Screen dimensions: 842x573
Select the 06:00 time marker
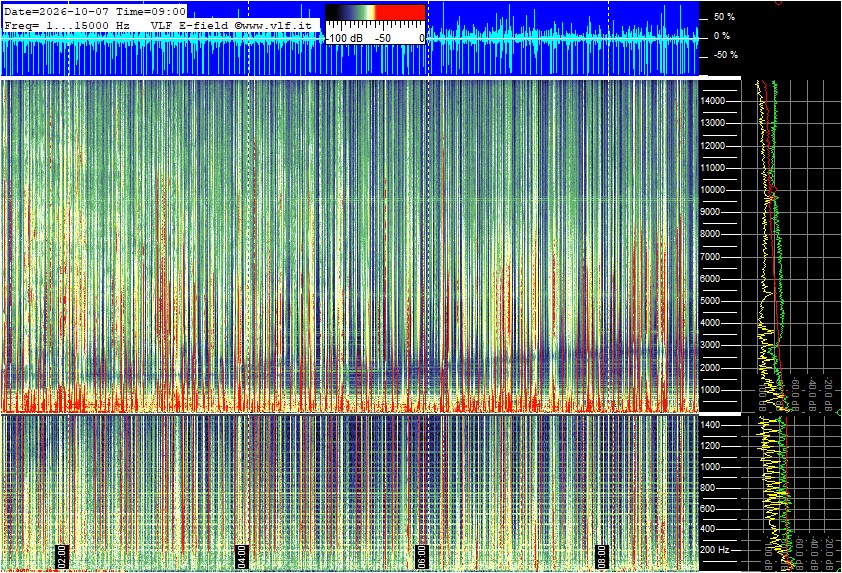click(422, 556)
